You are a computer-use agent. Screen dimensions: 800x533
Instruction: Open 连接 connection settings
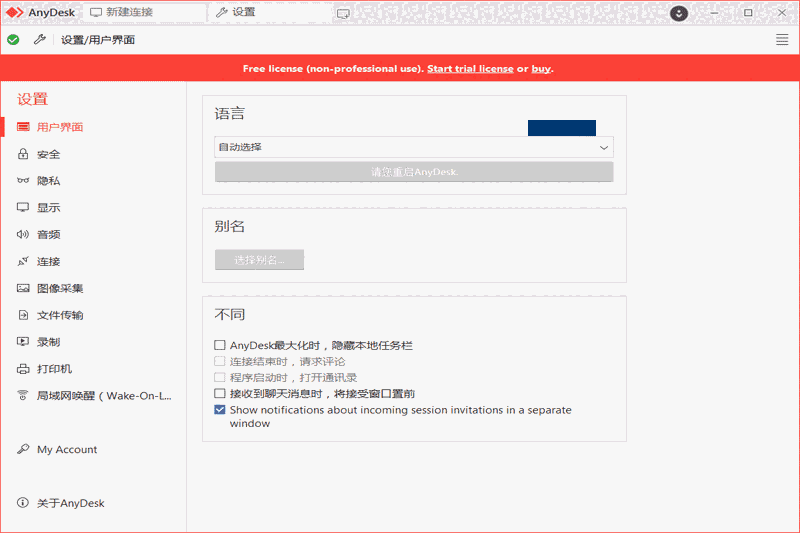point(48,261)
